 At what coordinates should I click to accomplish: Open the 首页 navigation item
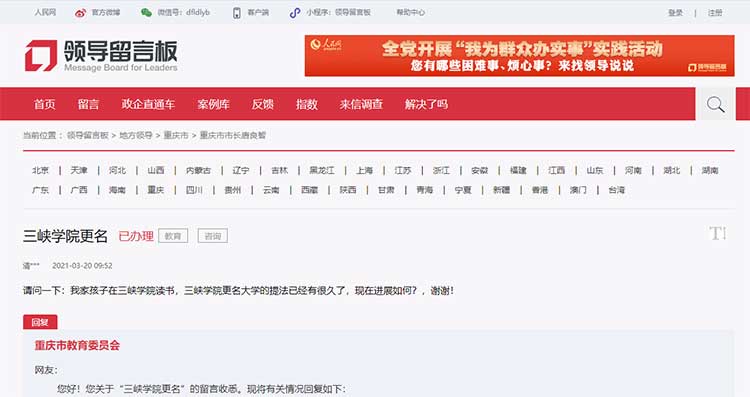[44, 104]
